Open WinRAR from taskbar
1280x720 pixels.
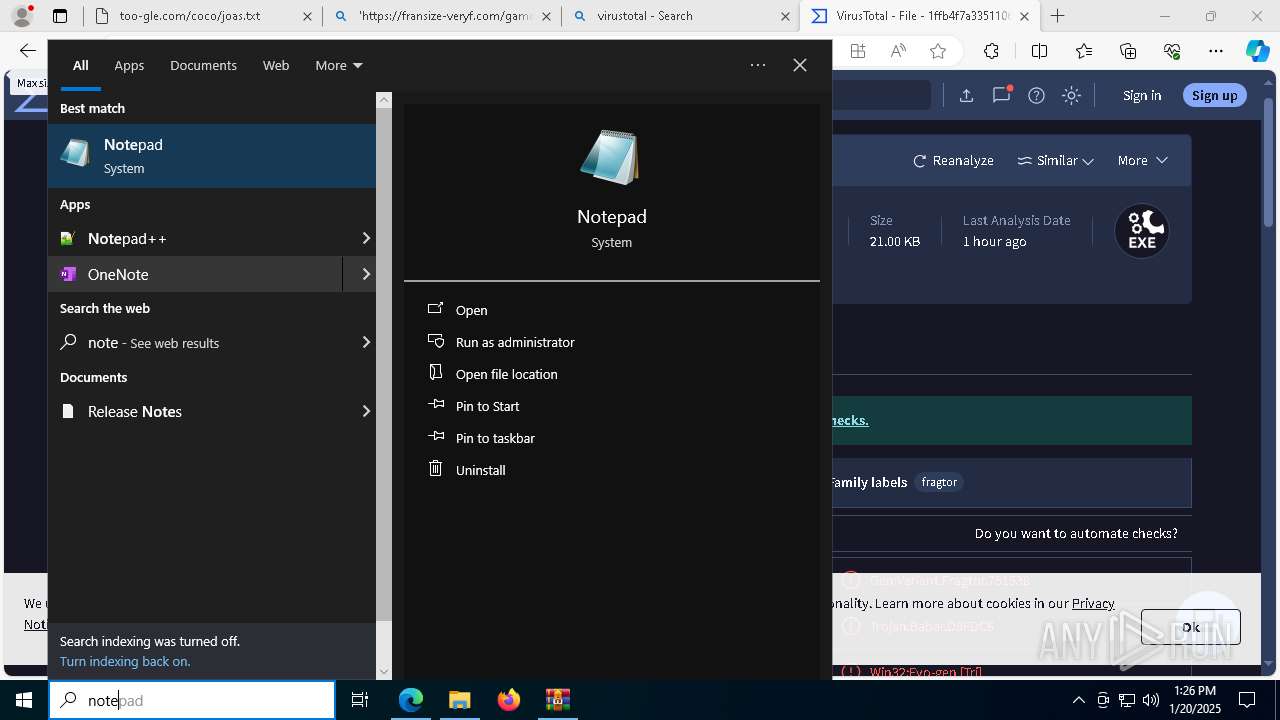pos(557,700)
